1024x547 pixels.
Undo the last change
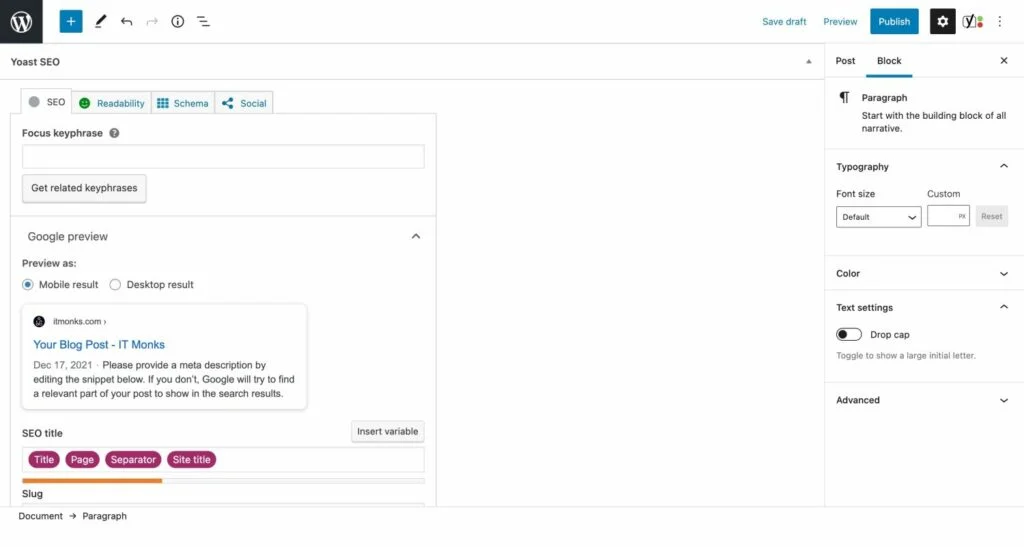coord(126,22)
